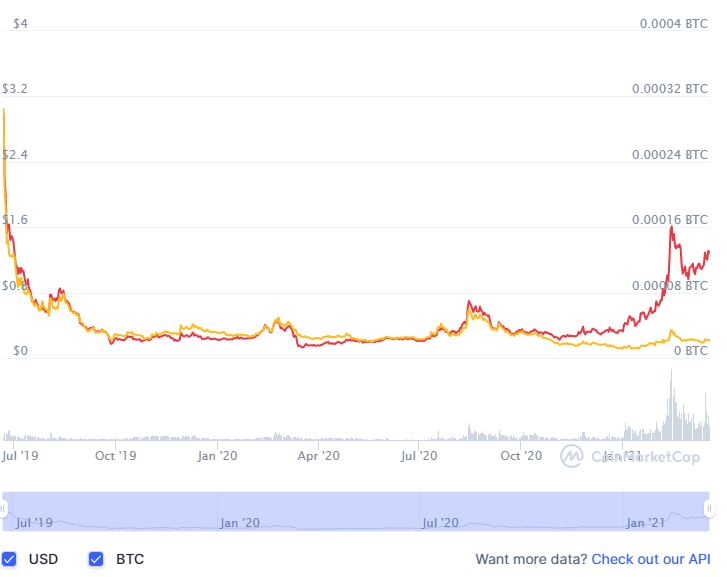Screen dimensions: 727x577
Task: Click the tallest volume bar spike
Action: tap(671, 404)
